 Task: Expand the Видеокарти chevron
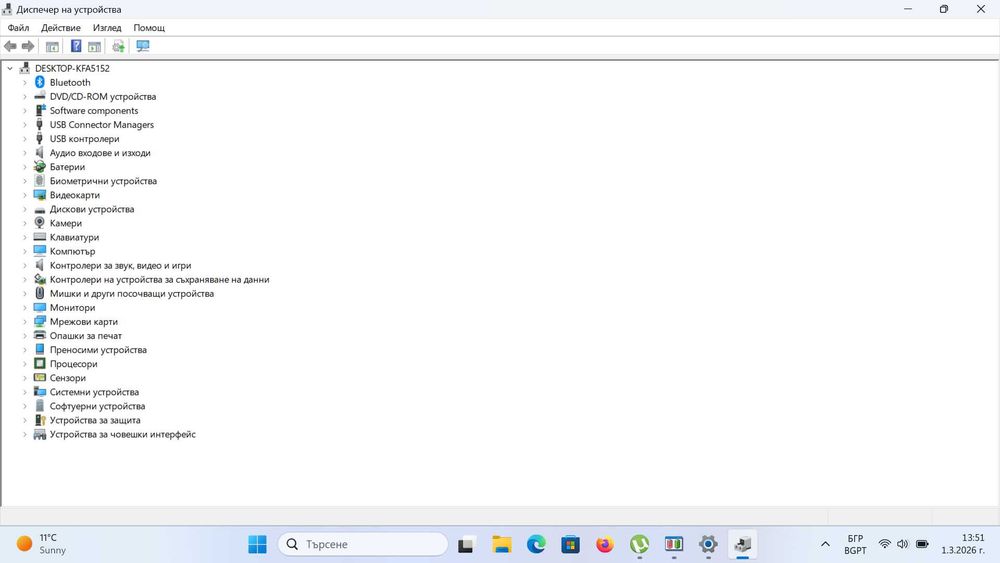(25, 194)
